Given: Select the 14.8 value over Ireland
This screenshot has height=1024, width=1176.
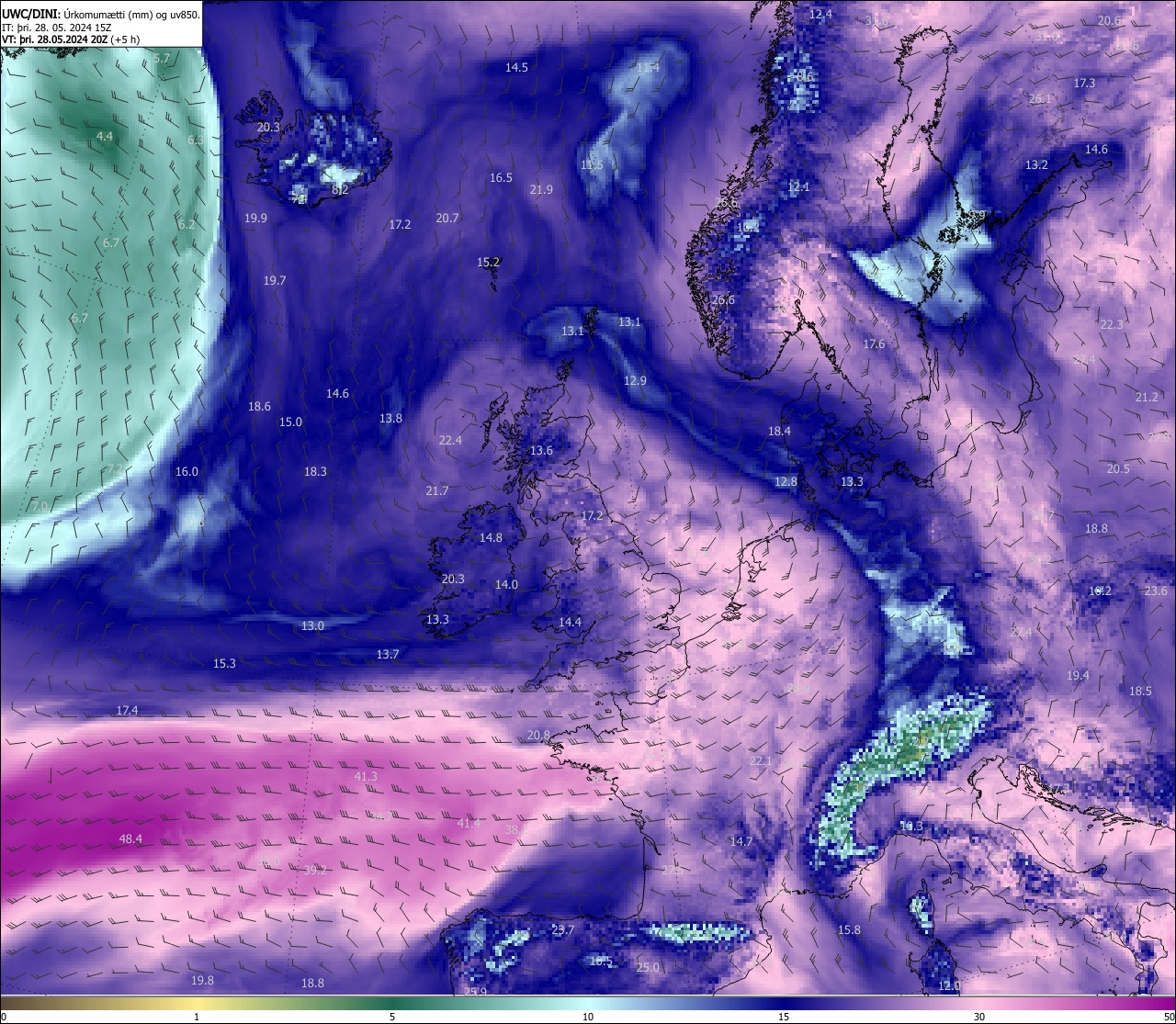Looking at the screenshot, I should [491, 537].
